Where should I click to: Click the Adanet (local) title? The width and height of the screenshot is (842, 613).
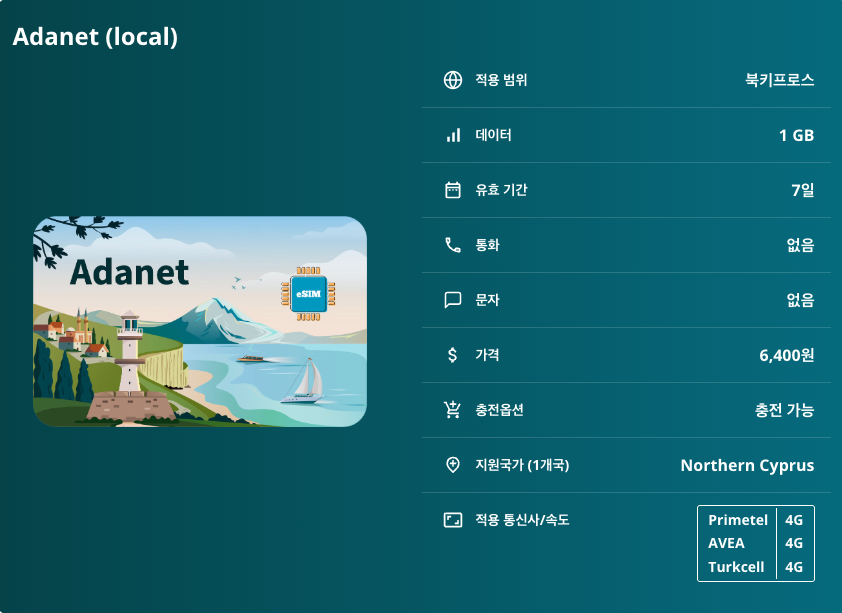pyautogui.click(x=95, y=37)
